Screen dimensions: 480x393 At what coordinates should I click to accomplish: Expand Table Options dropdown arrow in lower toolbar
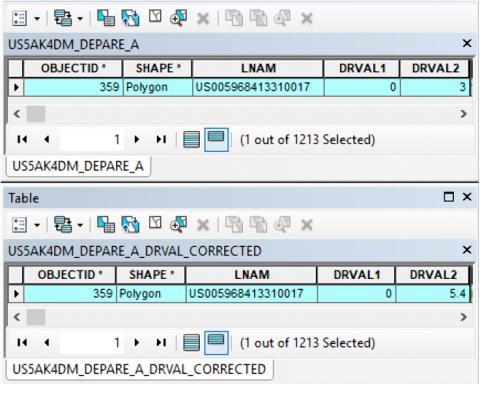(x=37, y=225)
